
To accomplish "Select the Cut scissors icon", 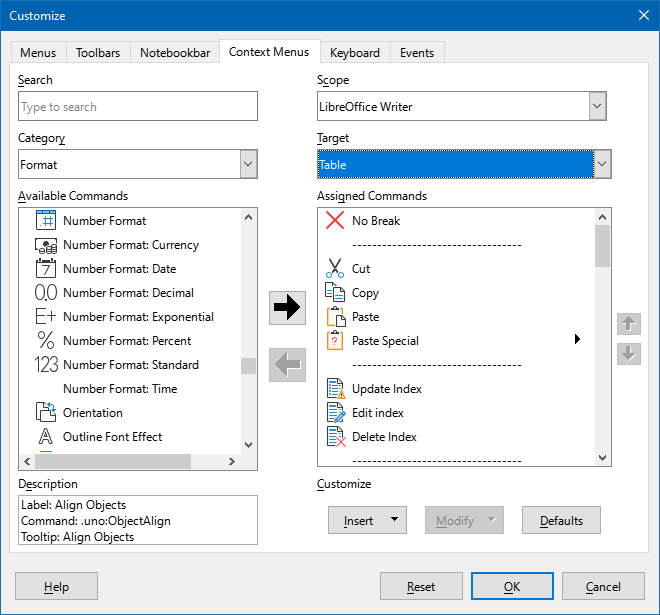I will click(335, 269).
